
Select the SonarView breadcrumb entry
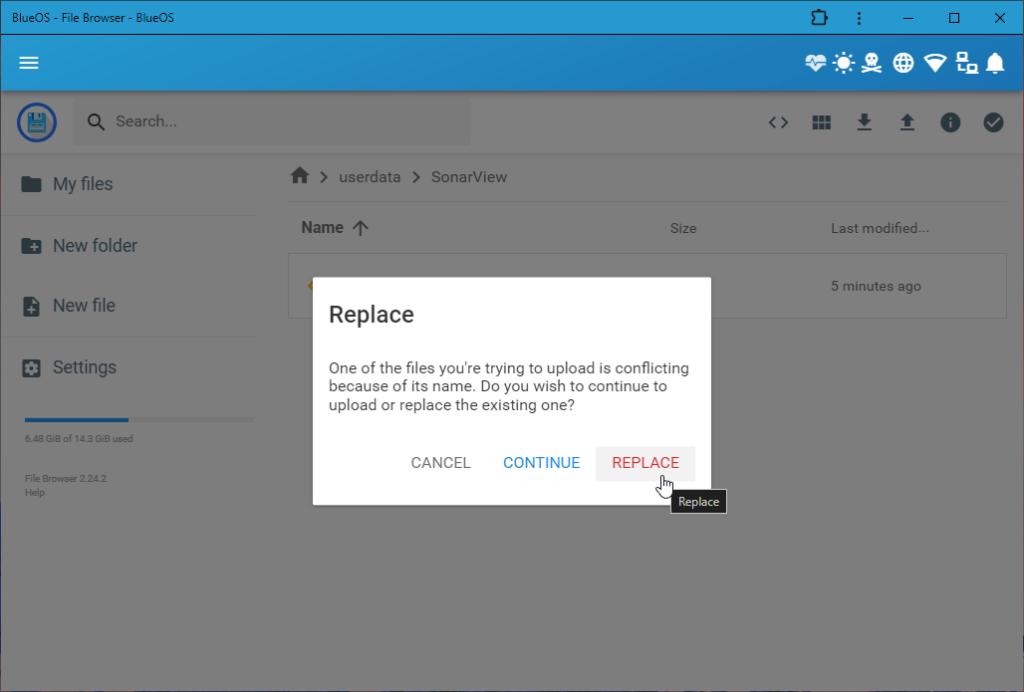click(469, 176)
